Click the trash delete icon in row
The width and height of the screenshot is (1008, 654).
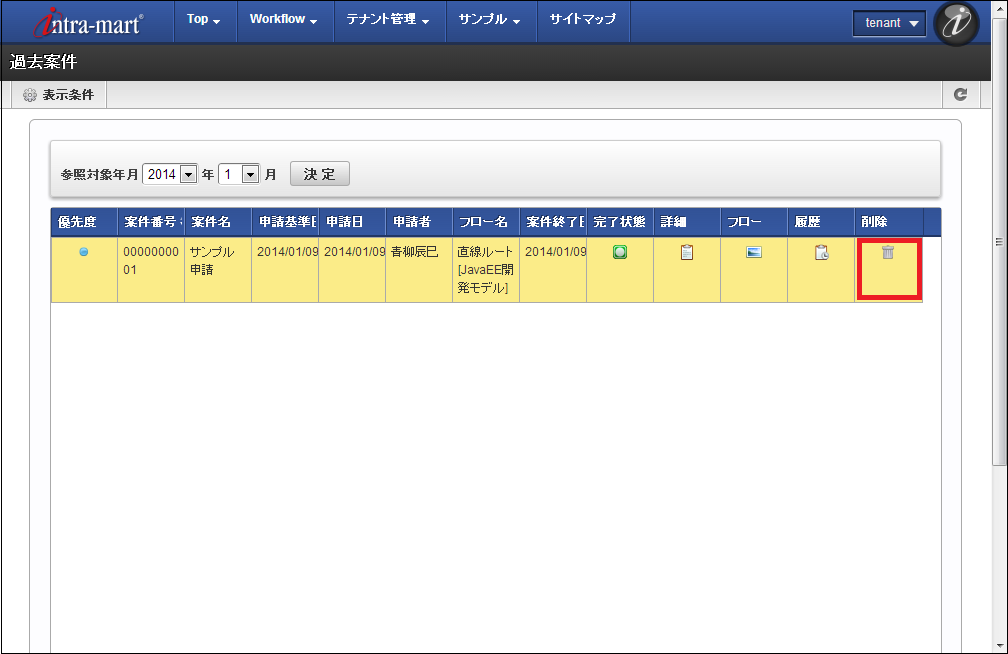(887, 253)
